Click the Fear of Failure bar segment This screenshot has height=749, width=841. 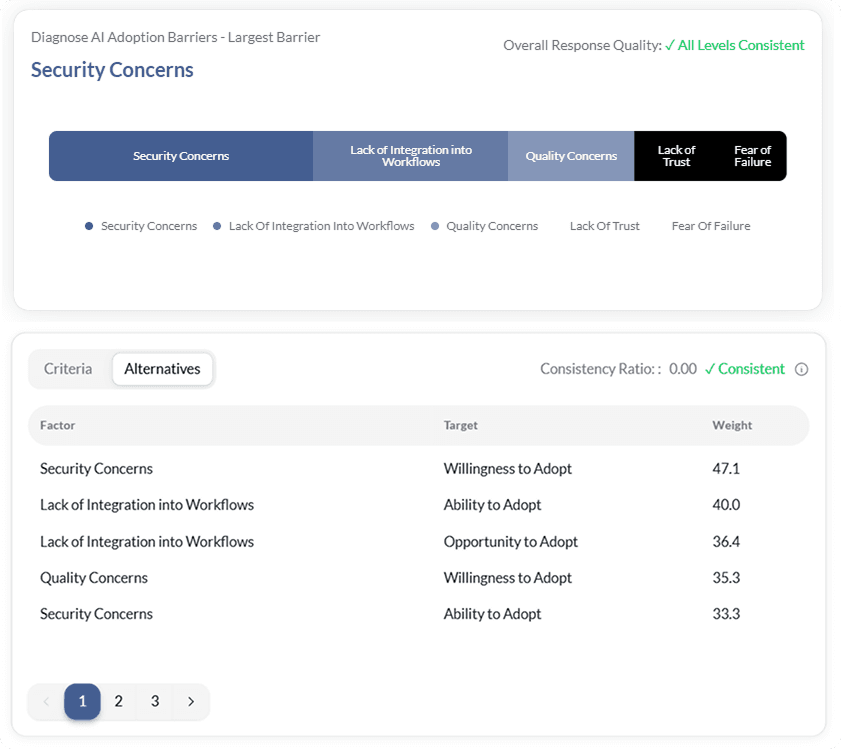click(x=752, y=156)
